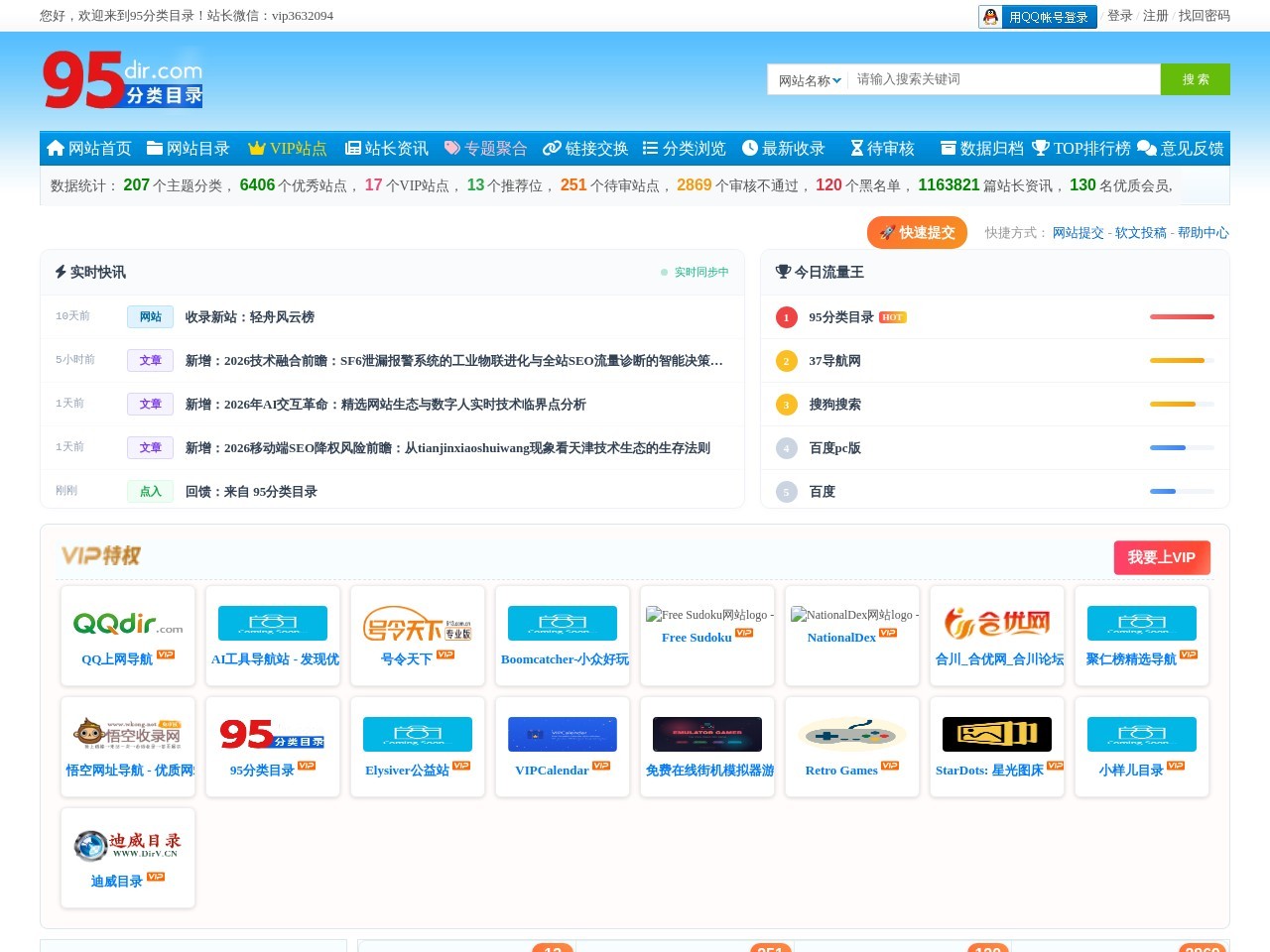Image resolution: width=1270 pixels, height=952 pixels.
Task: Open article about 2026移动端SEO降权风险前瞻
Action: pos(447,448)
